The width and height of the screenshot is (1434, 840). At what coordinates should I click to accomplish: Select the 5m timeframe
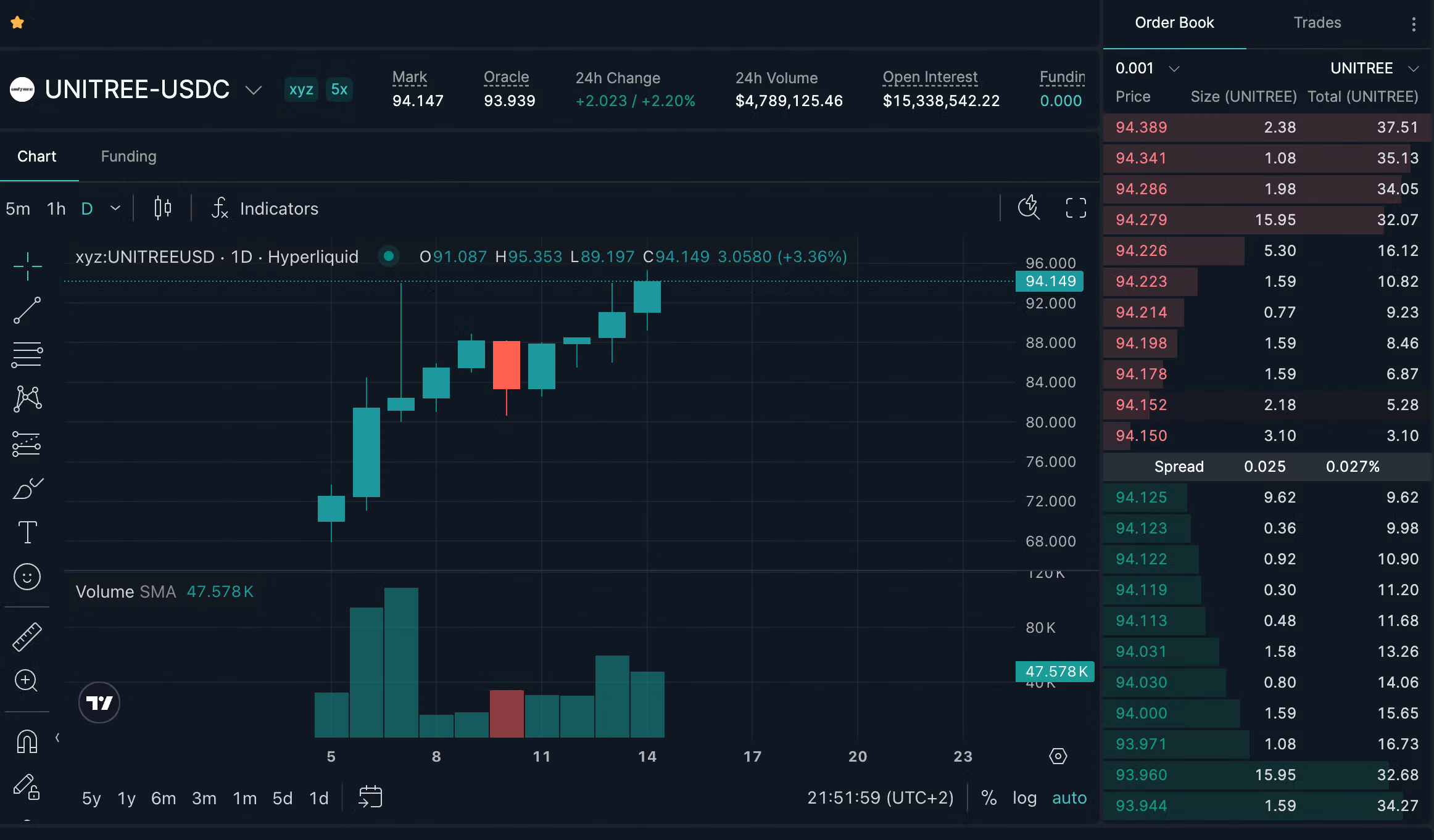pyautogui.click(x=18, y=208)
